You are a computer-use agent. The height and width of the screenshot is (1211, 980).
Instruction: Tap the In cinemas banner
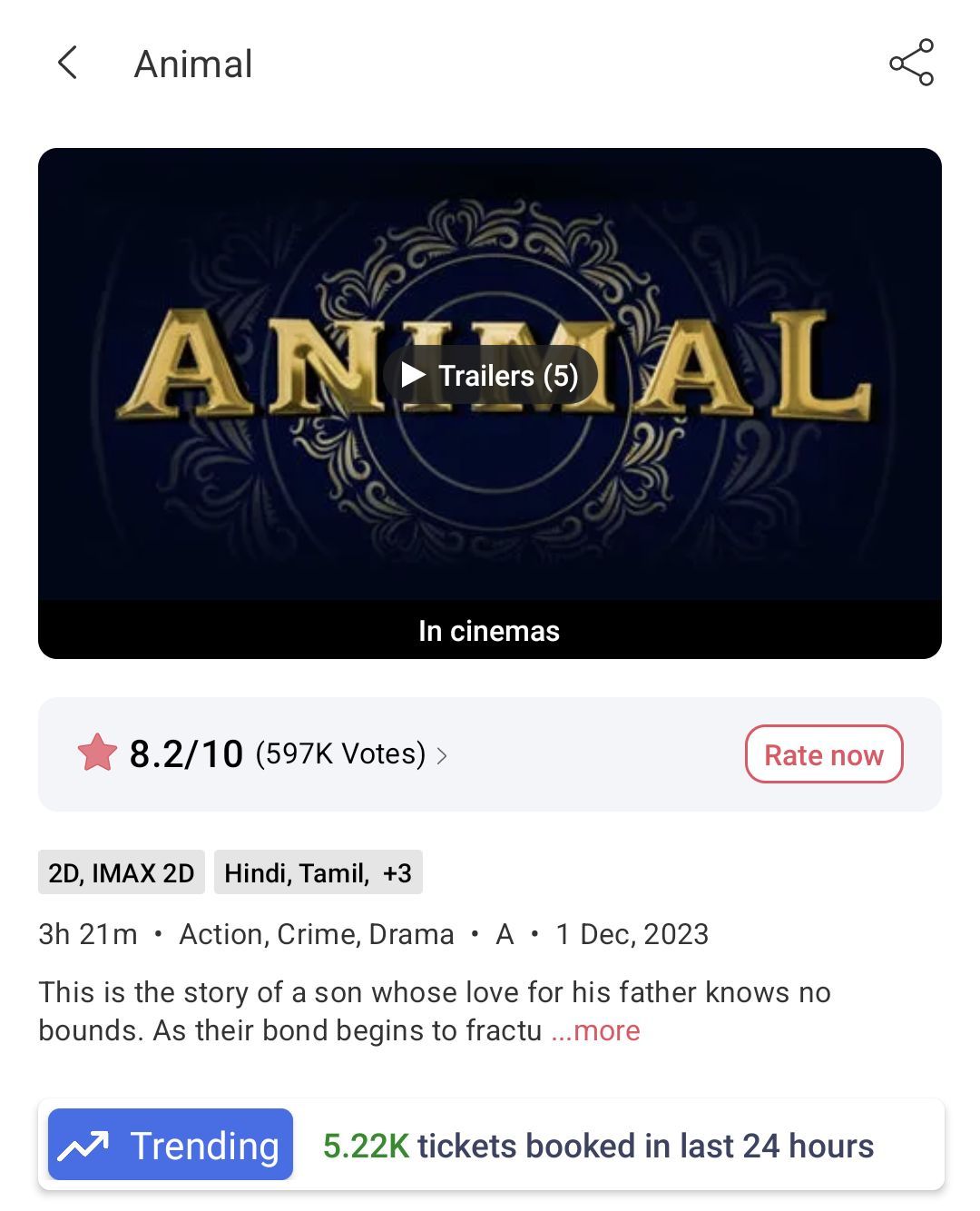pos(490,630)
